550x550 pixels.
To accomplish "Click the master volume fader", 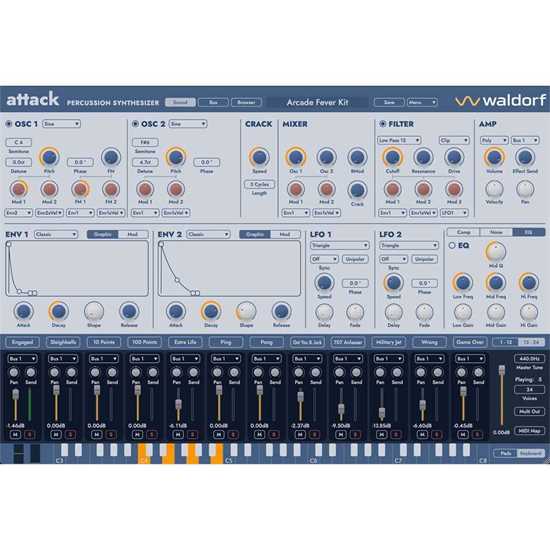I will [502, 370].
